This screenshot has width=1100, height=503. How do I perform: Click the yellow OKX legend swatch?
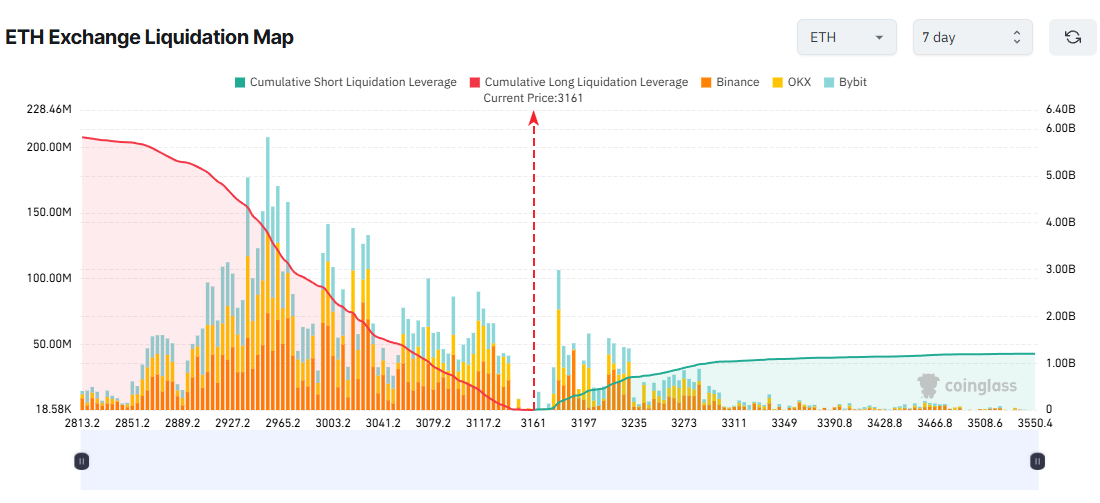pos(777,82)
